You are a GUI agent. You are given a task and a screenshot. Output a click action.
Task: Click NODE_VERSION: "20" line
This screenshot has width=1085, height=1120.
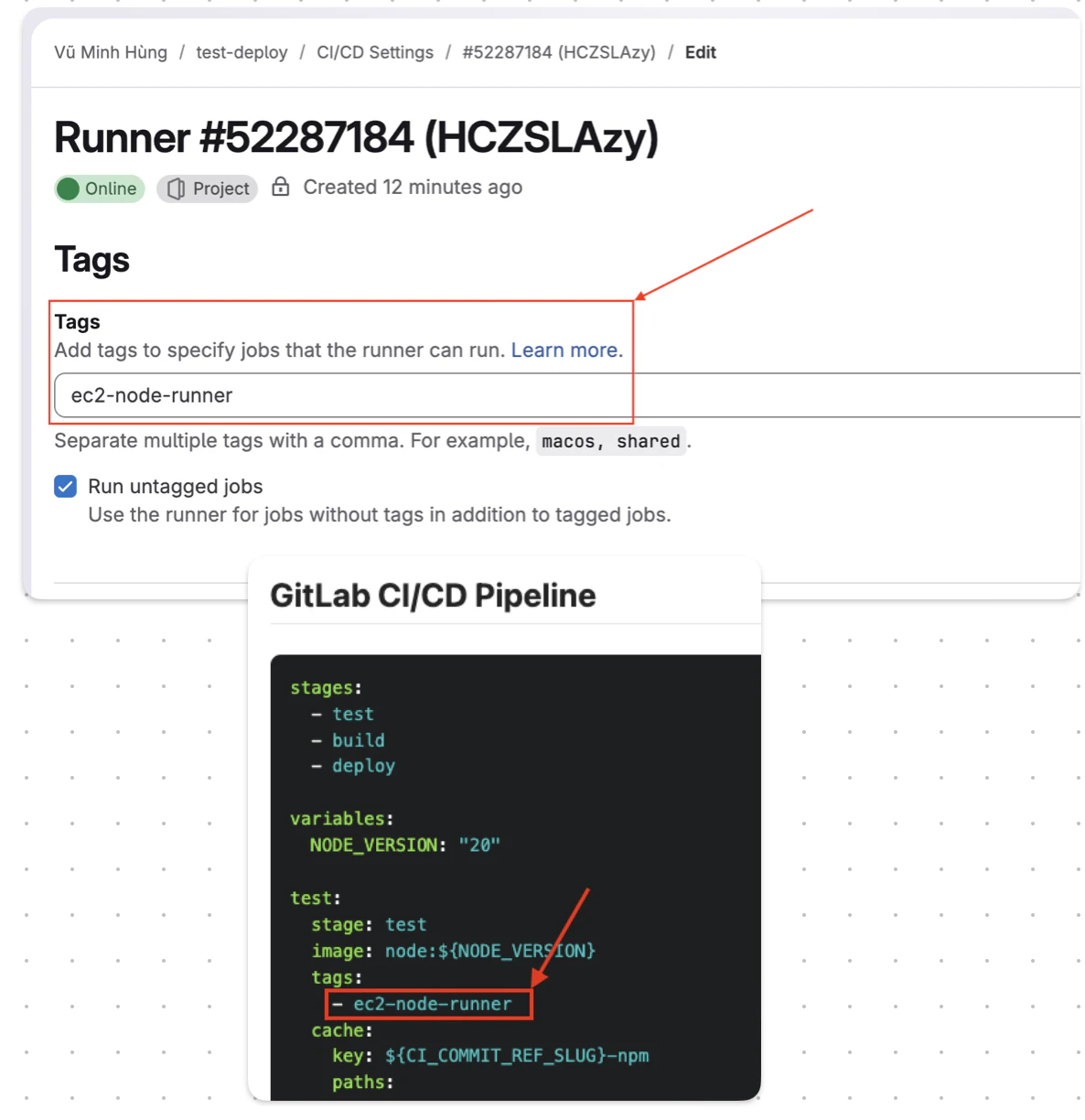(405, 845)
